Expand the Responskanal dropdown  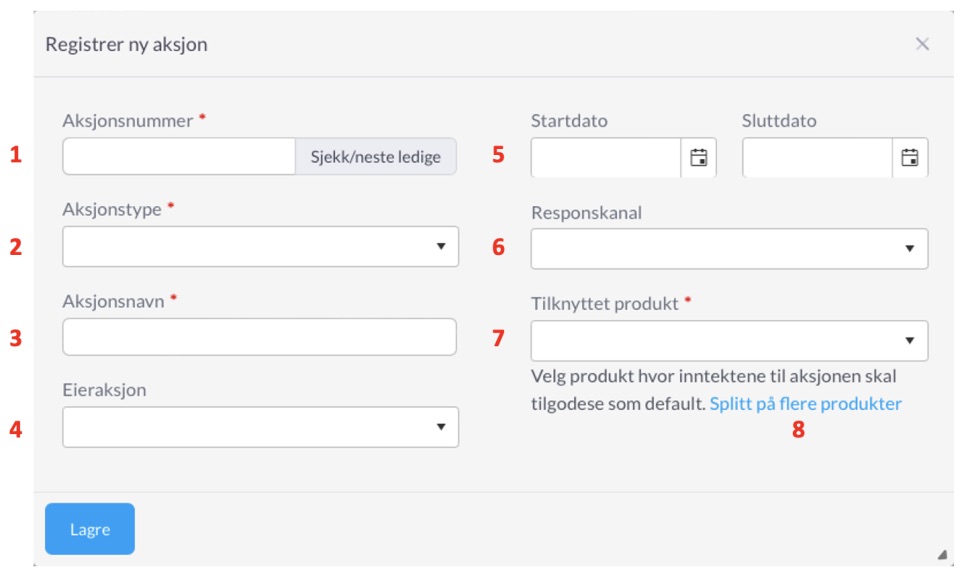click(729, 249)
